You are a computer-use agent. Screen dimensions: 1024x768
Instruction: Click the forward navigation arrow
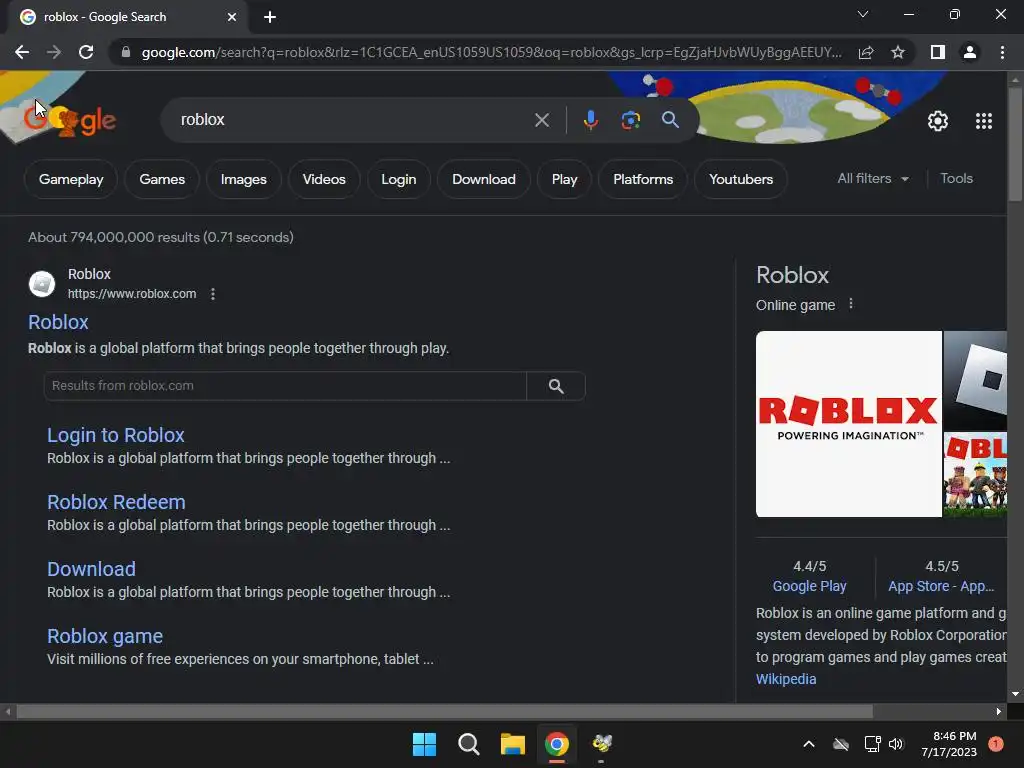(x=54, y=52)
